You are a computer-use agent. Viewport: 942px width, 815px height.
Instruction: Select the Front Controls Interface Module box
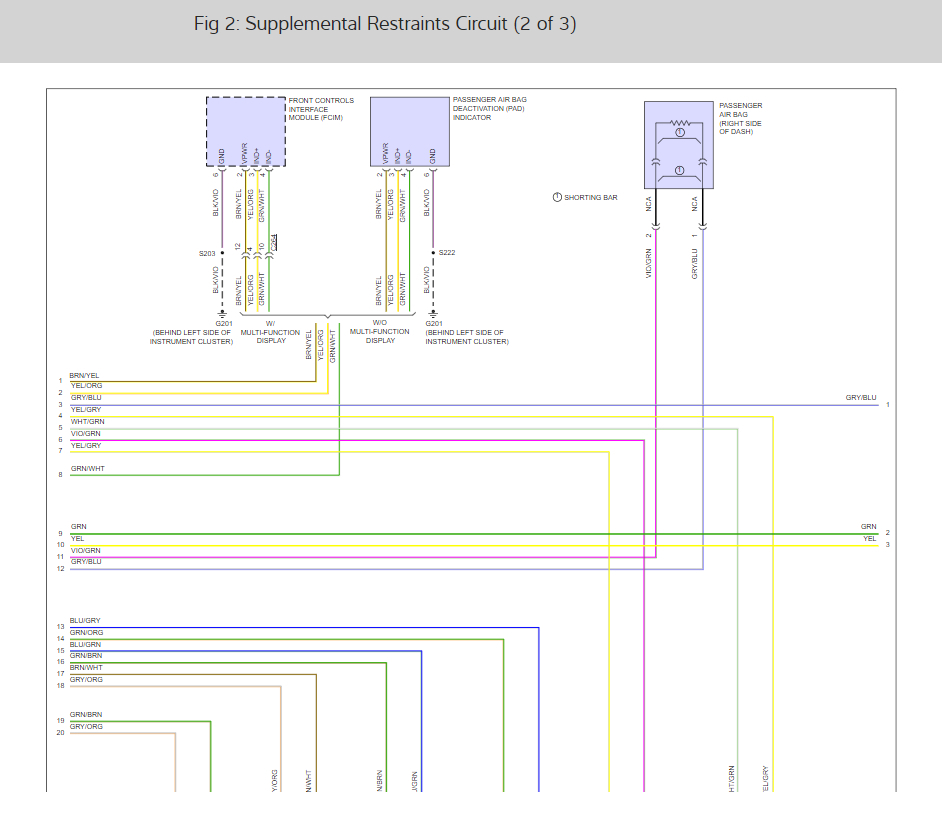coord(246,132)
